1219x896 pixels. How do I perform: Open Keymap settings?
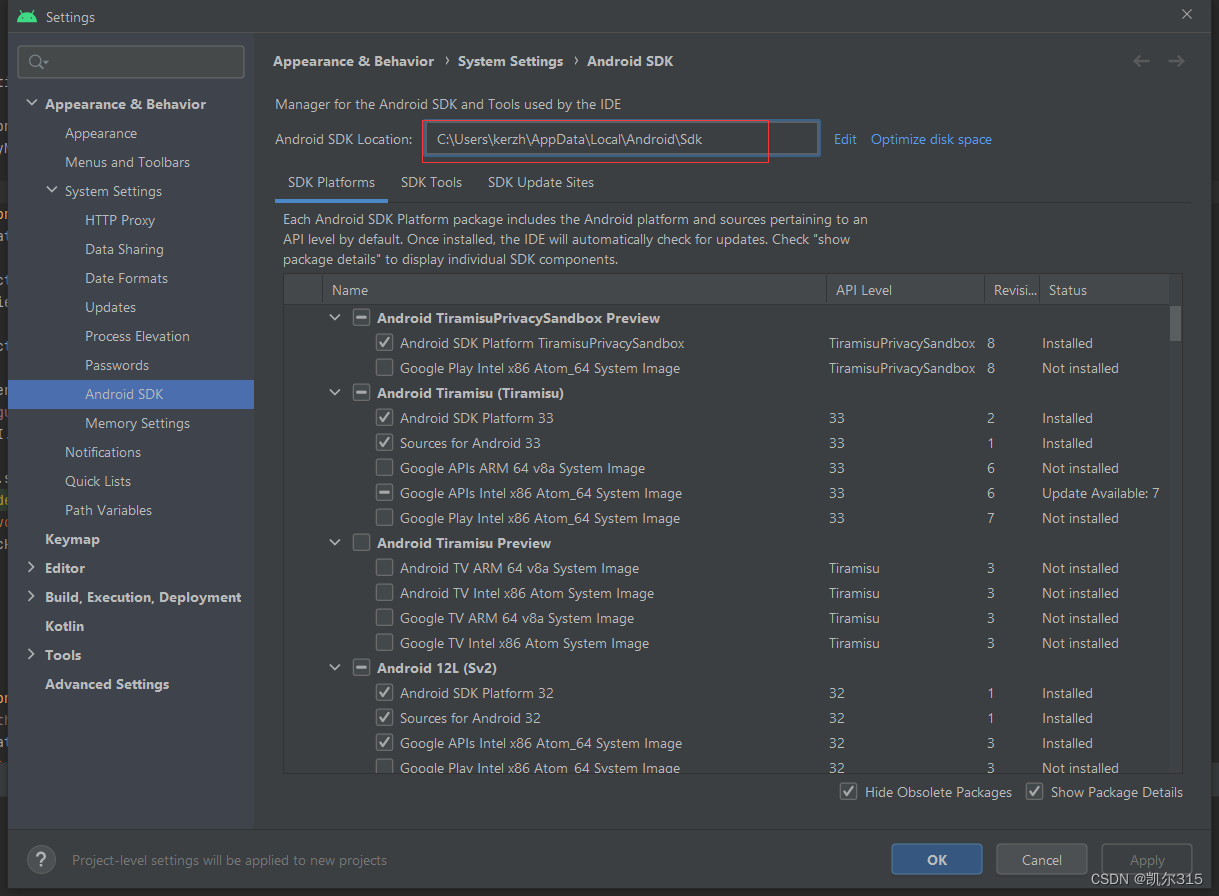point(72,539)
